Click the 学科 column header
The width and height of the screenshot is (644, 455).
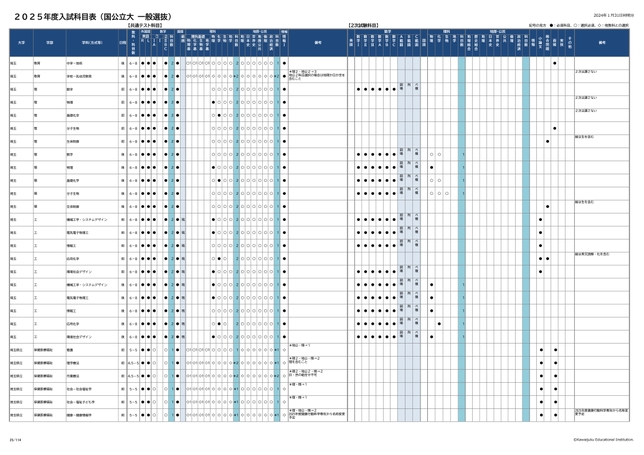tap(83, 43)
